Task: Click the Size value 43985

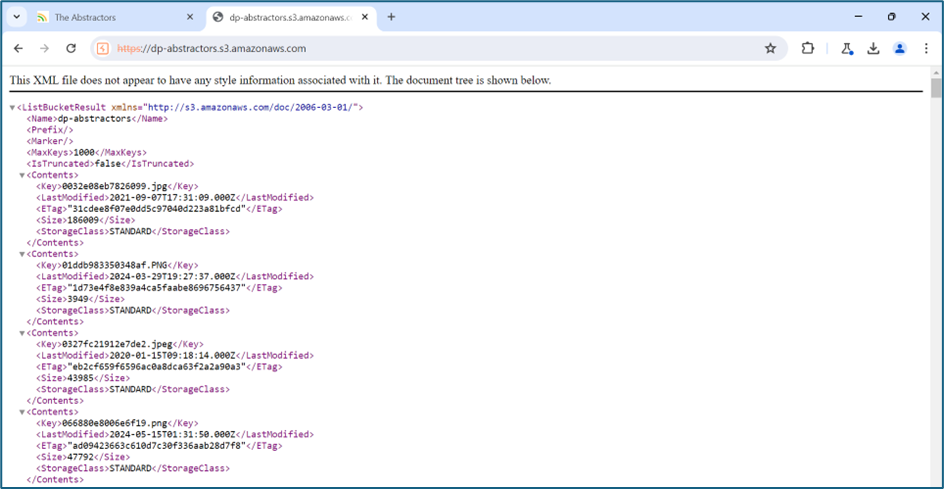Action: 80,378
